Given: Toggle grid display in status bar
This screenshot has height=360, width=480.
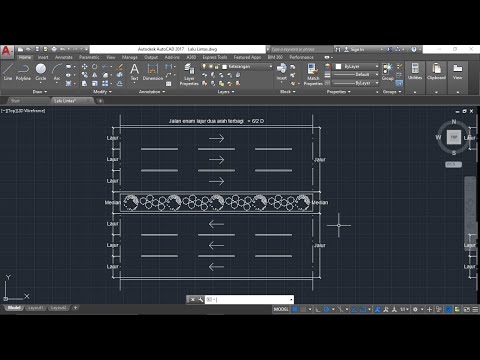Looking at the screenshot, I should point(295,309).
